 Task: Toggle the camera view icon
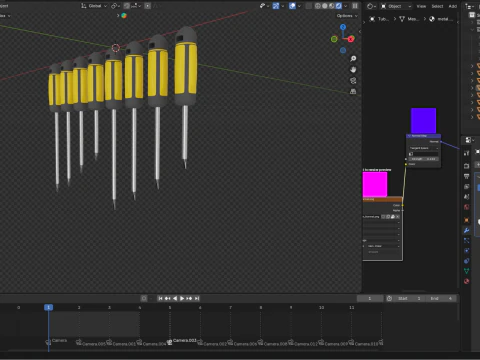click(353, 81)
